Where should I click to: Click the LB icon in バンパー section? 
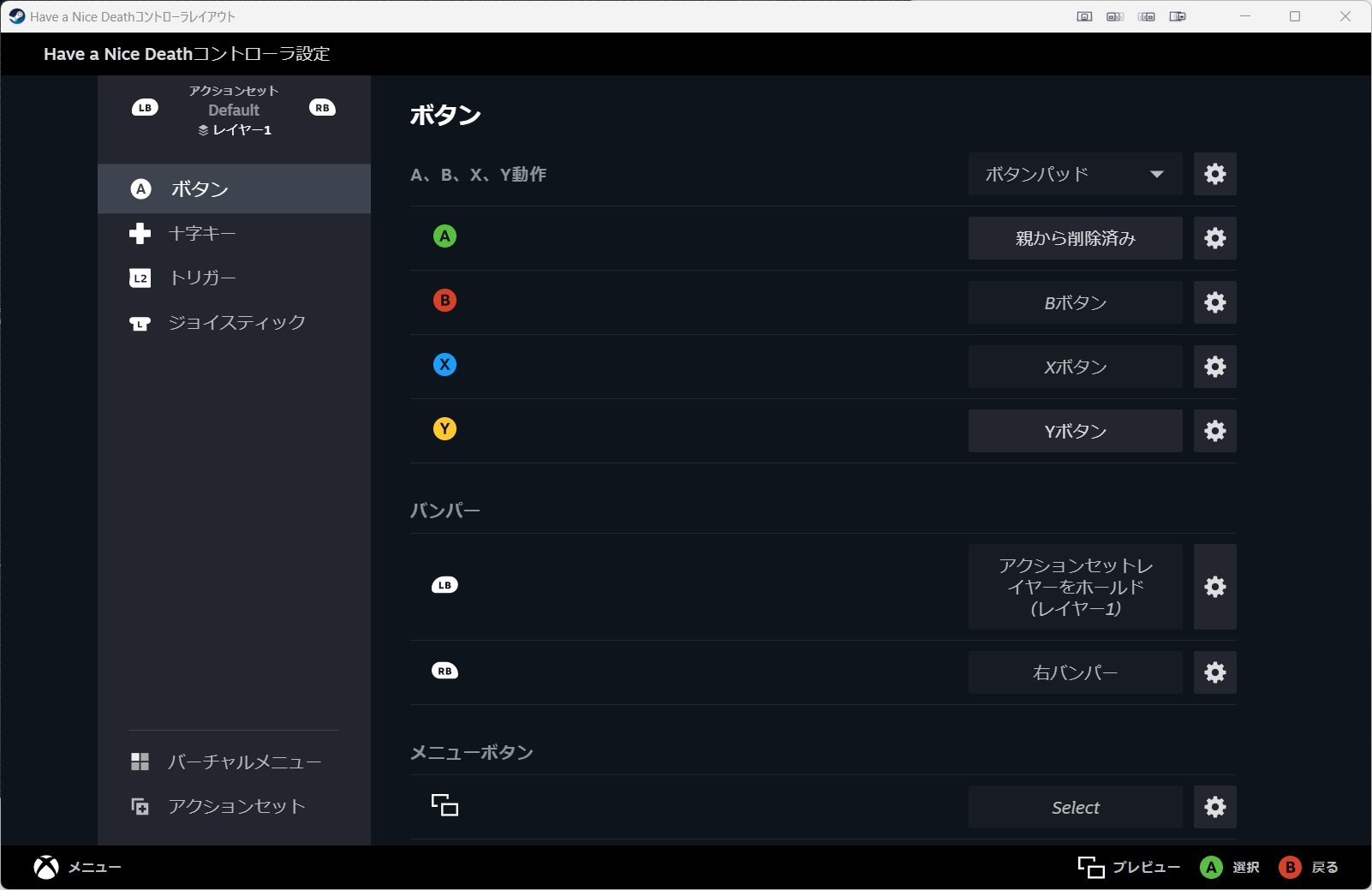[444, 585]
